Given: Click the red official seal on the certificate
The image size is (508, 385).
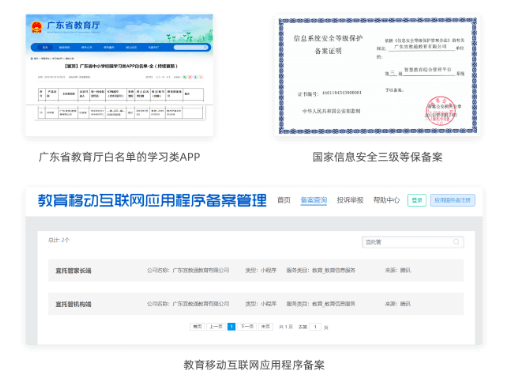Looking at the screenshot, I should 441,111.
